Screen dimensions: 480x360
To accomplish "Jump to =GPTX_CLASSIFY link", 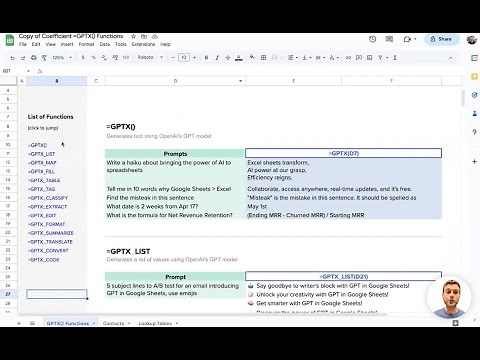I will tap(48, 198).
